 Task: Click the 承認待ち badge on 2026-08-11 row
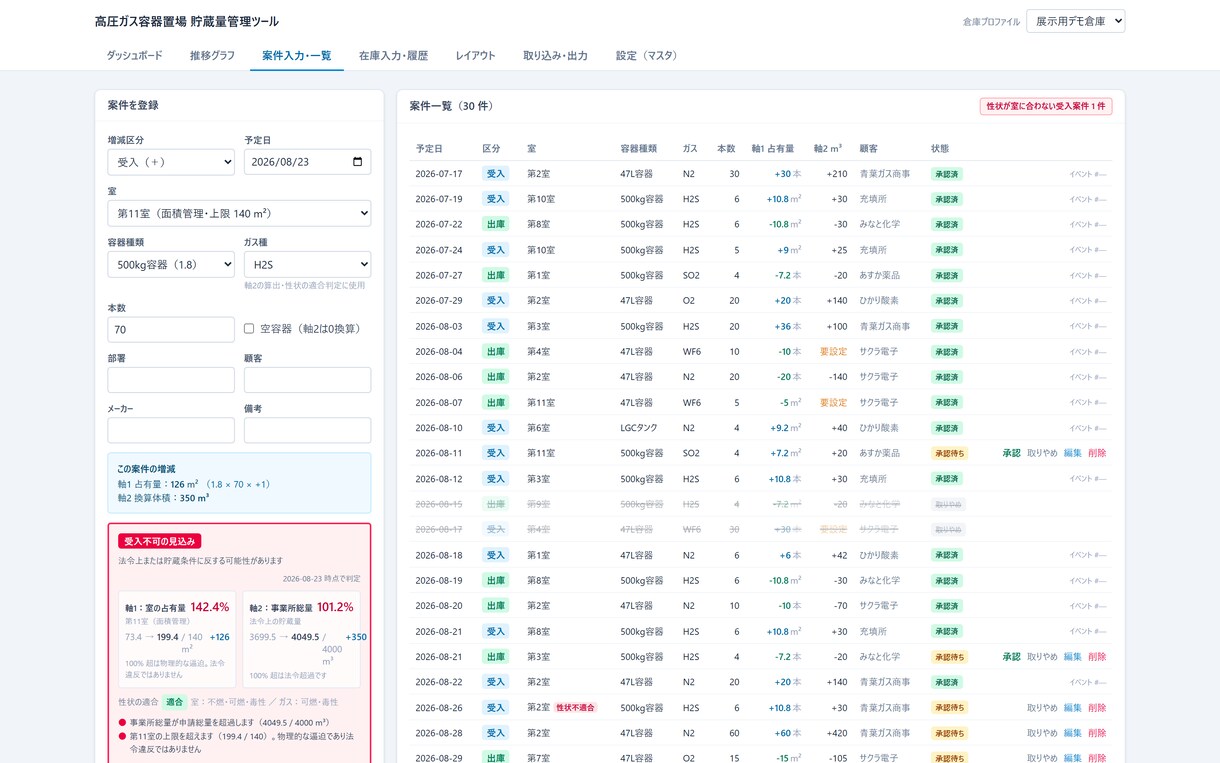click(949, 453)
